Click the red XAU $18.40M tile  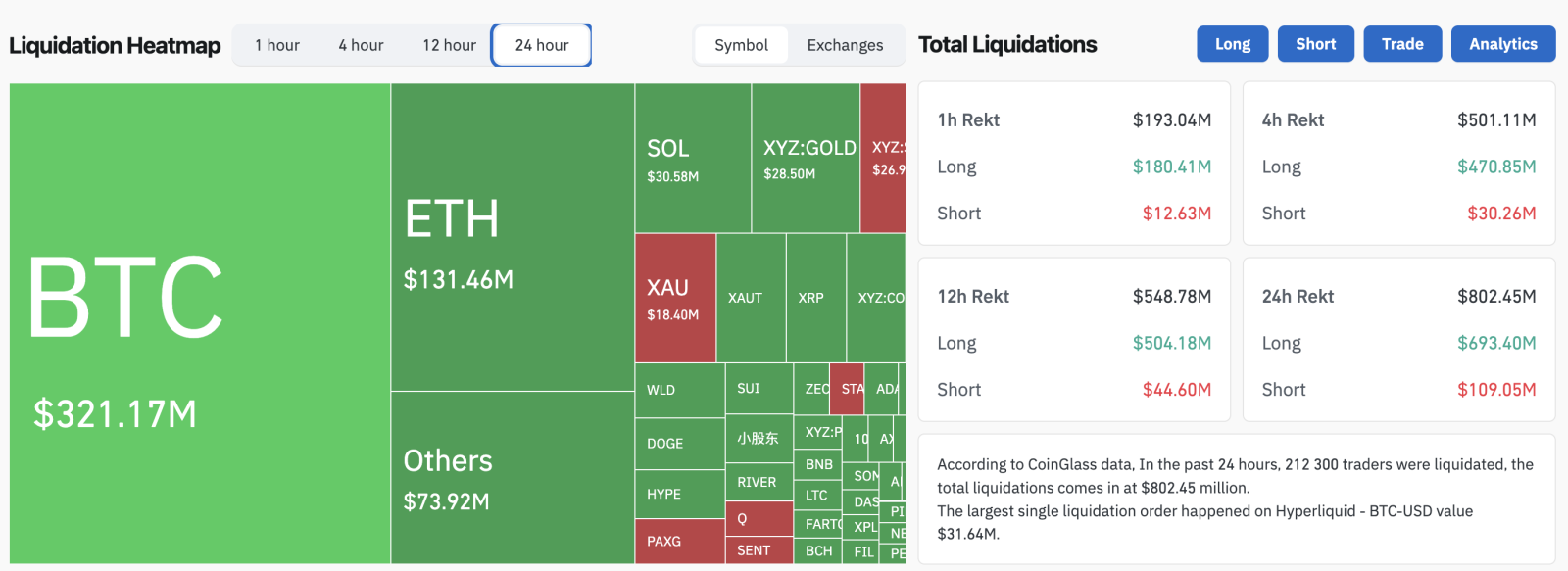(x=675, y=298)
